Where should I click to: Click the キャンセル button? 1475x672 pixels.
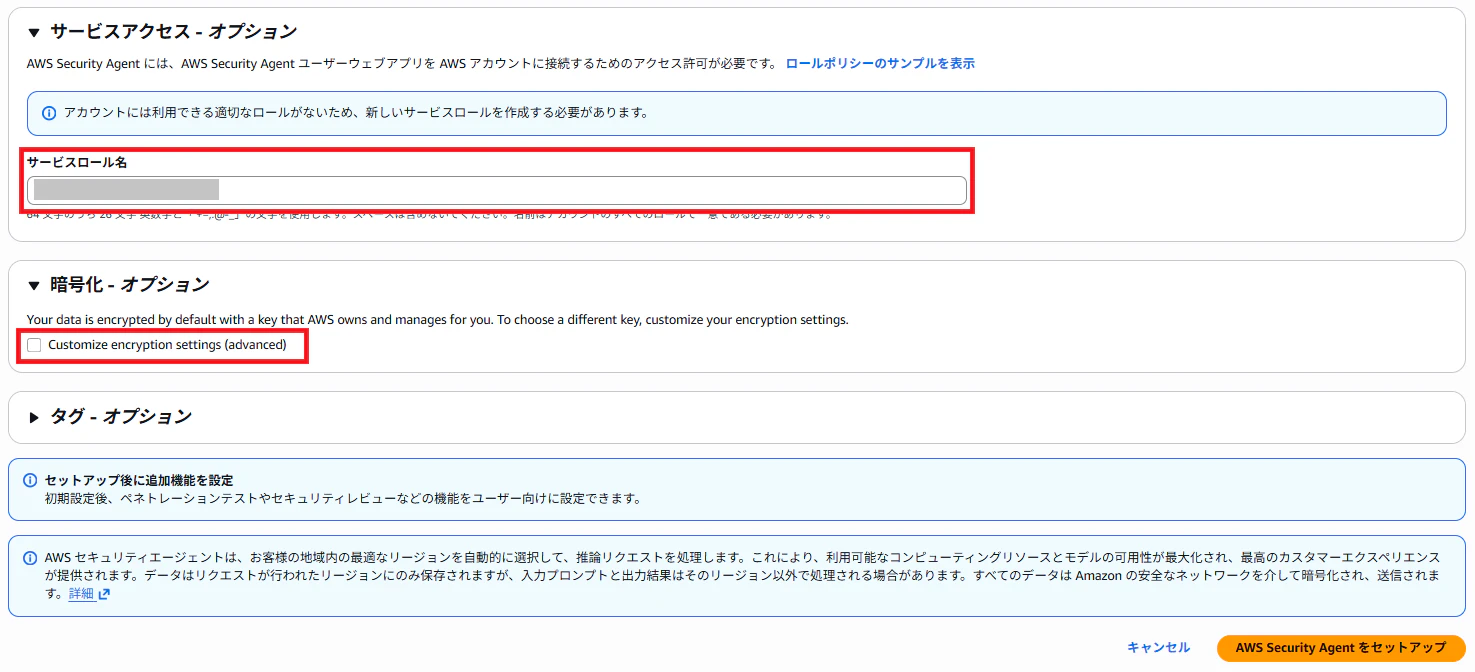pos(1158,648)
